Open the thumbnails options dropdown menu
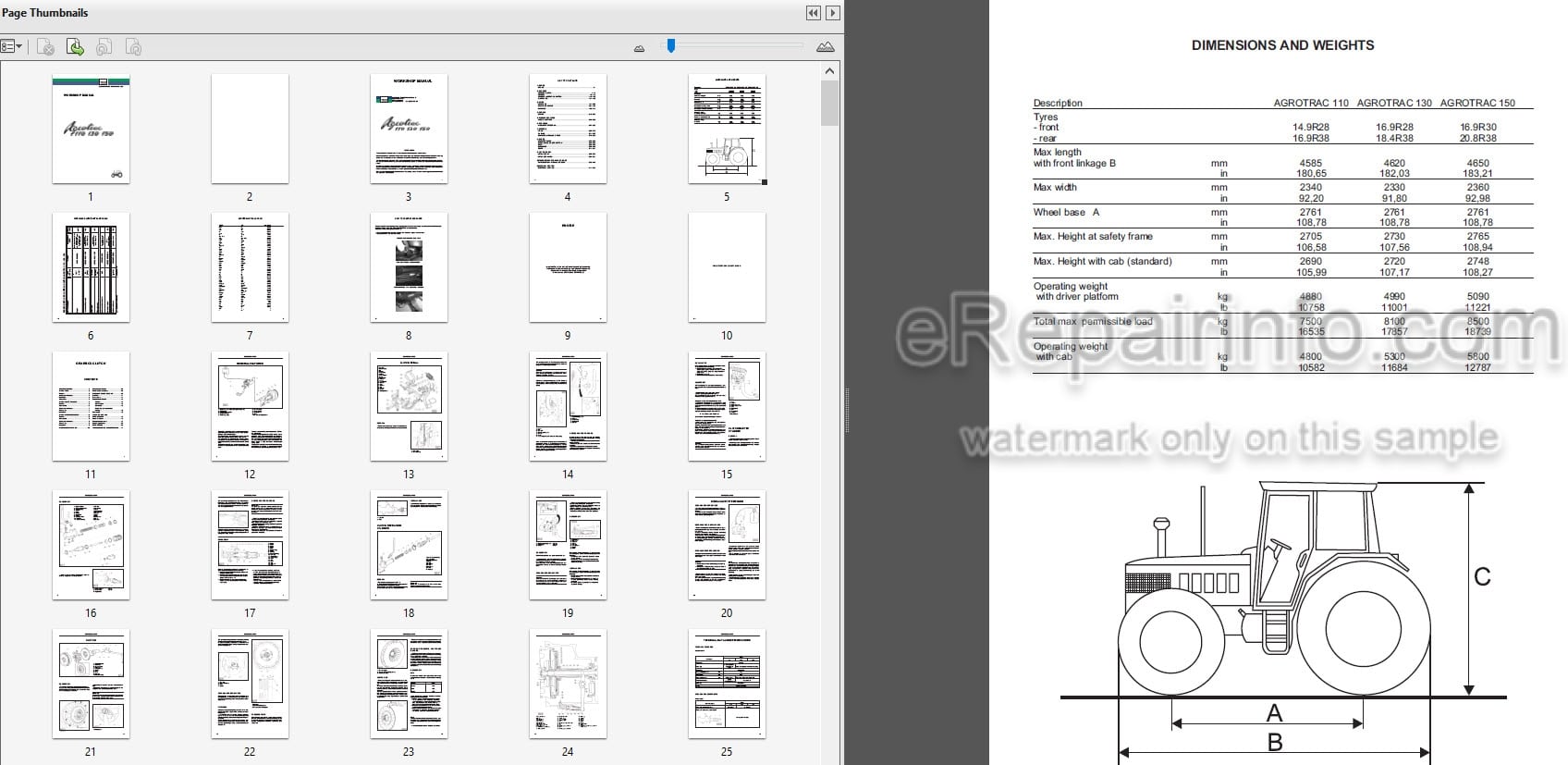The height and width of the screenshot is (765, 1568). 11,46
